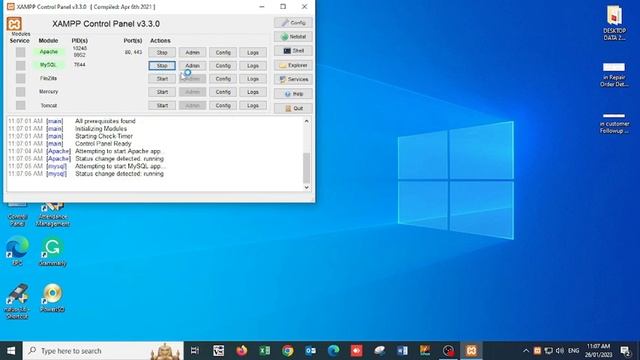Viewport: 640px width, 360px height.
Task: Open Task View from taskbar
Action: 195,351
